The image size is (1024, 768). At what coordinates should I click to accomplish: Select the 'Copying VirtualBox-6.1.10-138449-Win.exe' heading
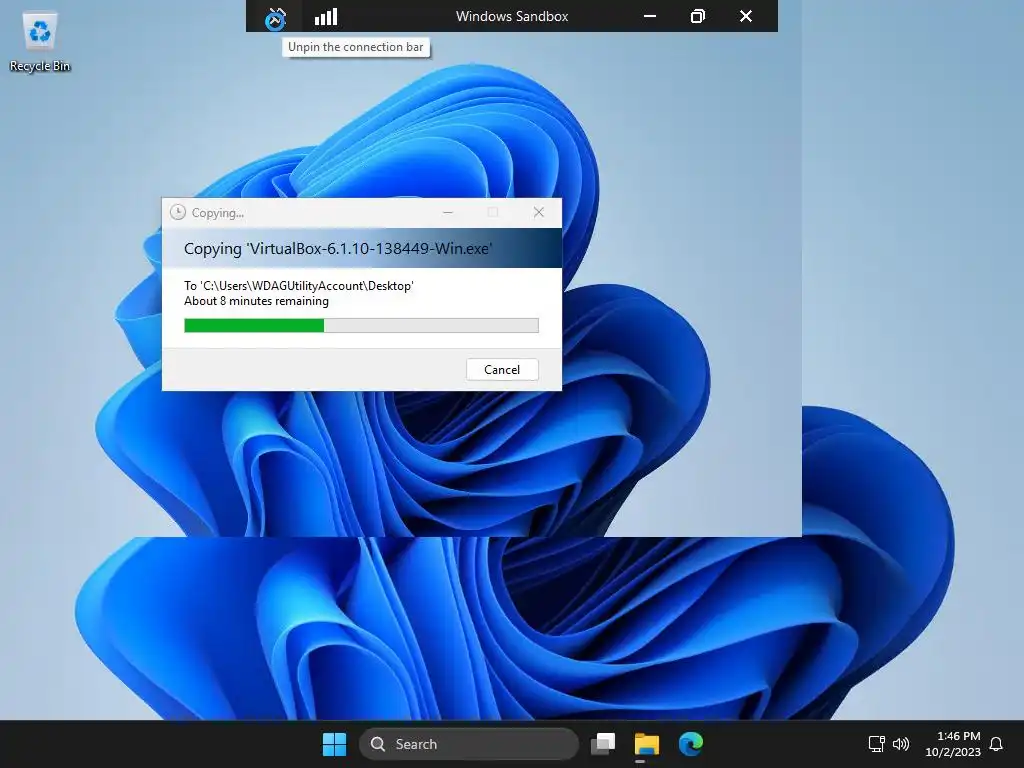[x=338, y=249]
